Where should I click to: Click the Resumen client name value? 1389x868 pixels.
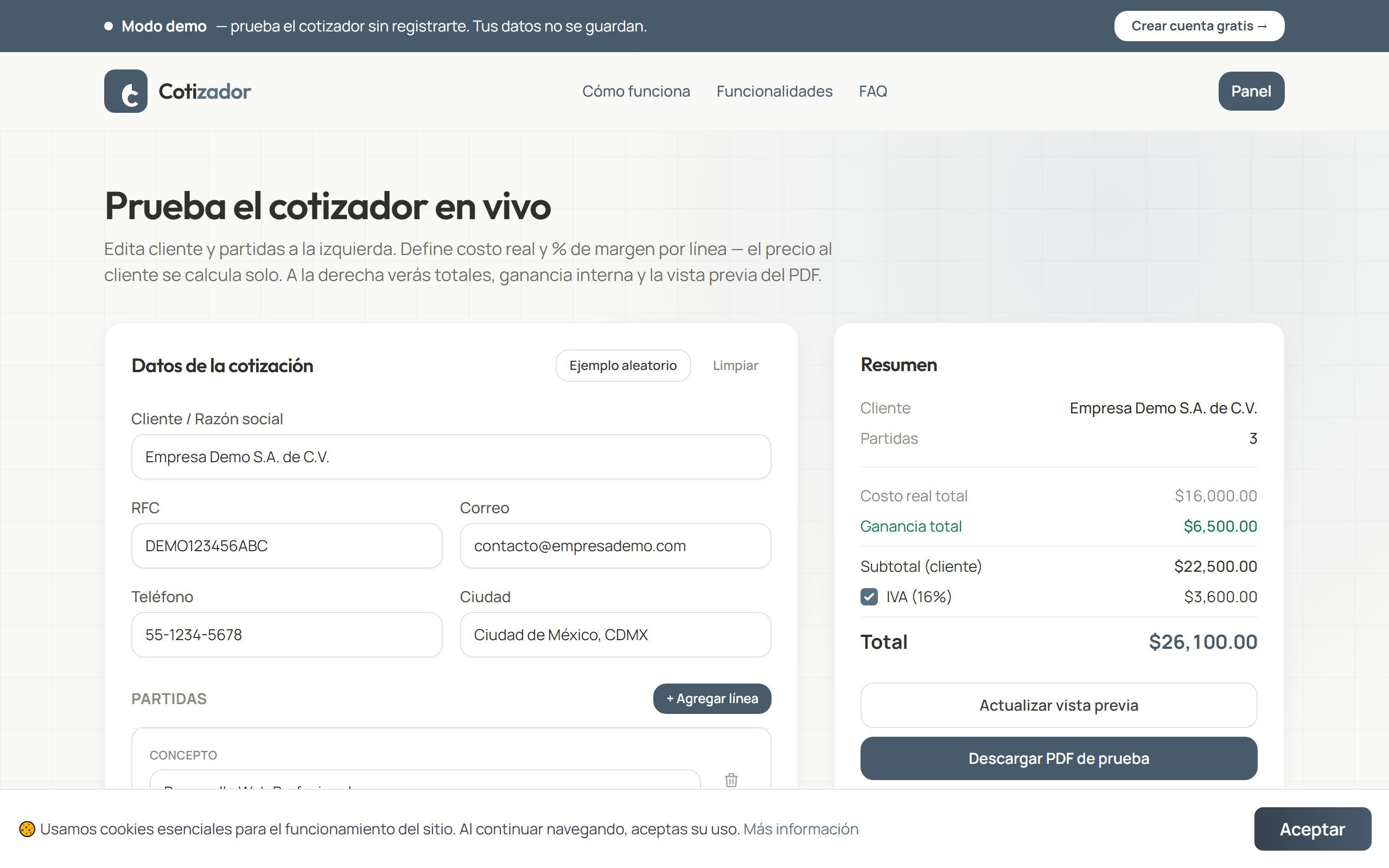(x=1163, y=408)
